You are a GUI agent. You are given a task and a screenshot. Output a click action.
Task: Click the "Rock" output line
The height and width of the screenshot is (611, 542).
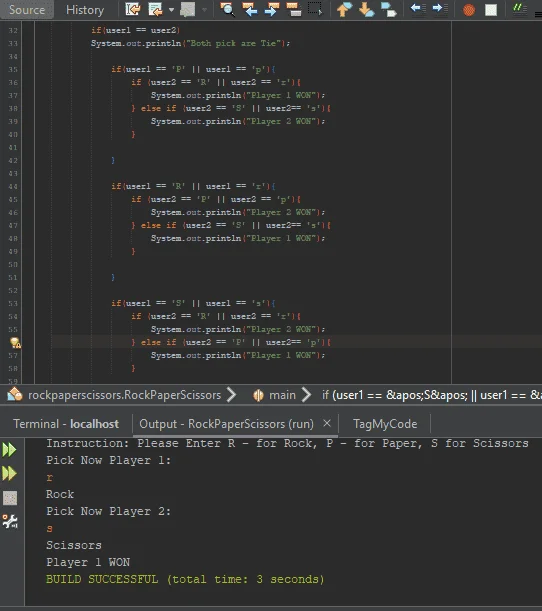tap(60, 494)
